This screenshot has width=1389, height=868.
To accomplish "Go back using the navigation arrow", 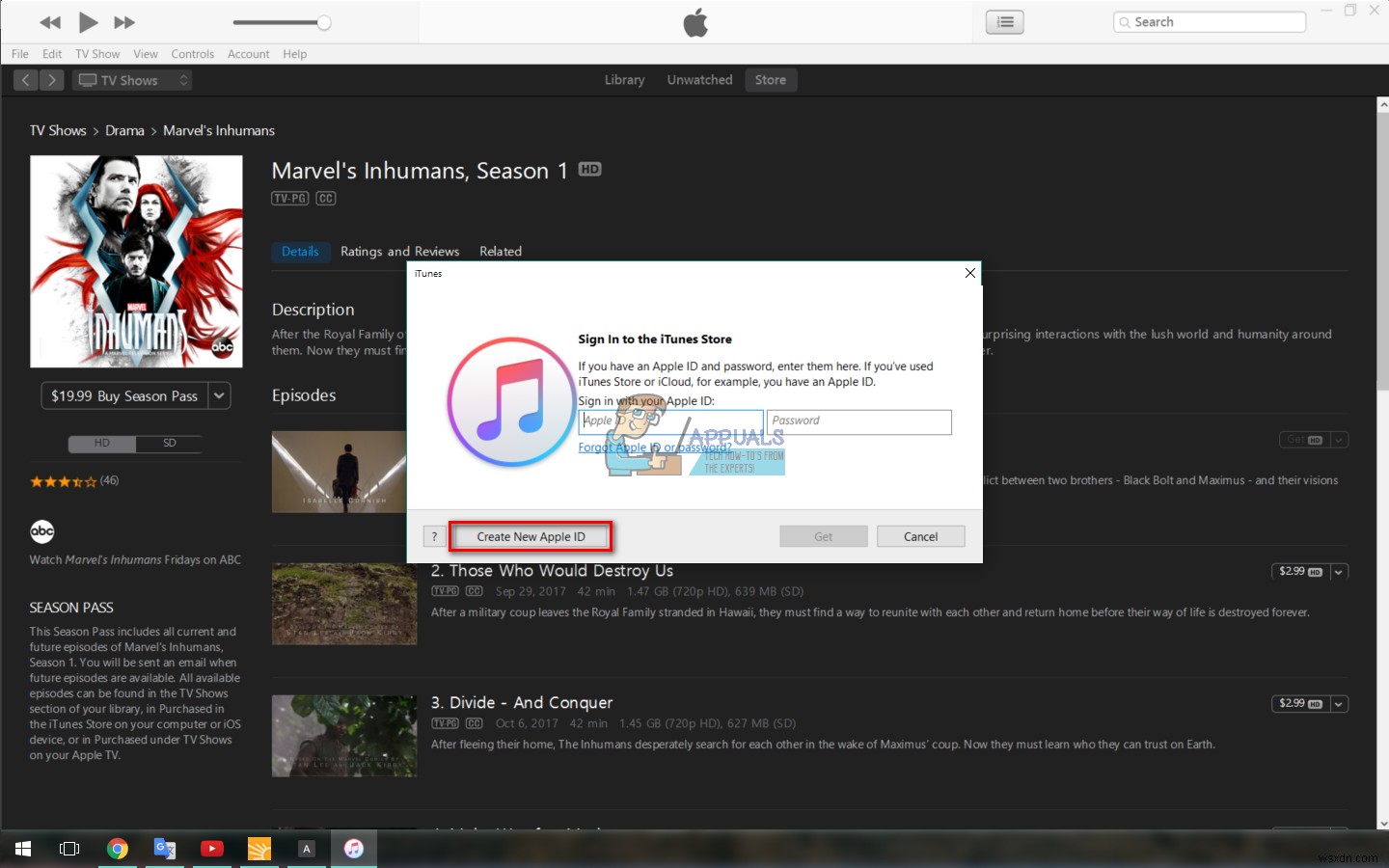I will pyautogui.click(x=25, y=80).
